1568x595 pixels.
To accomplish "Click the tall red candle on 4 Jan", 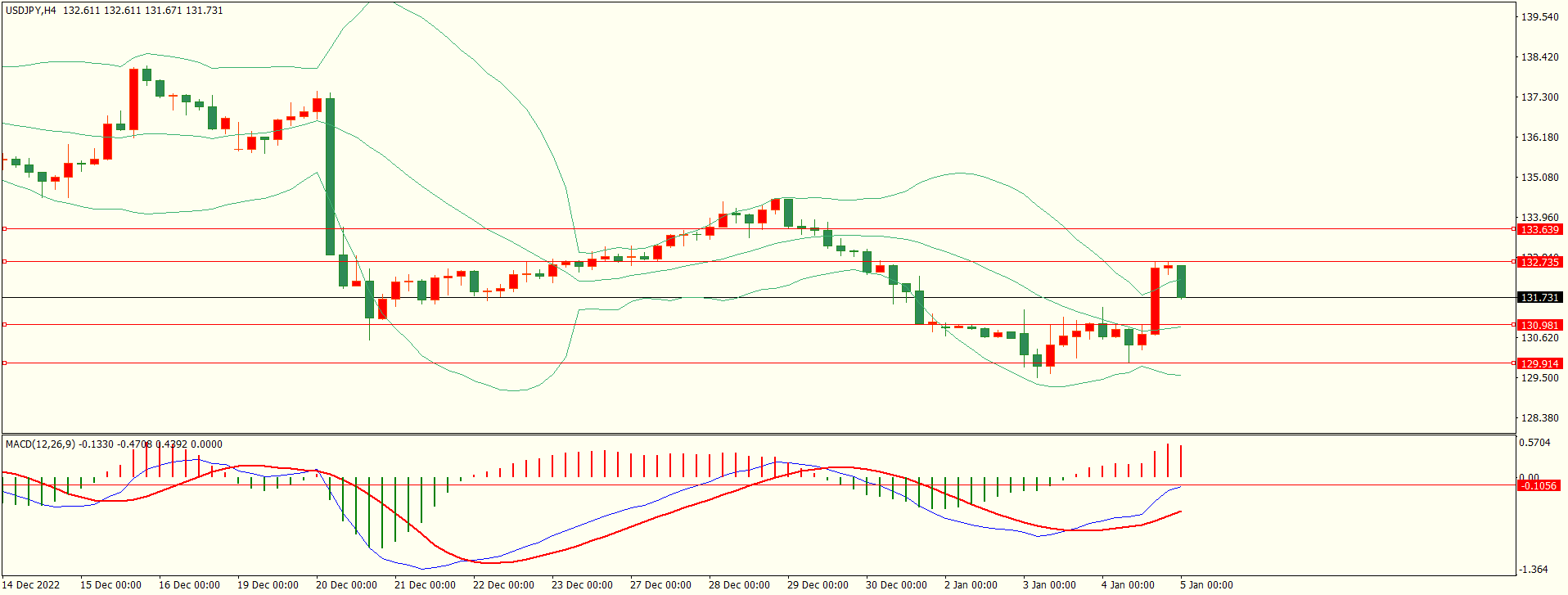I will 1155,300.
